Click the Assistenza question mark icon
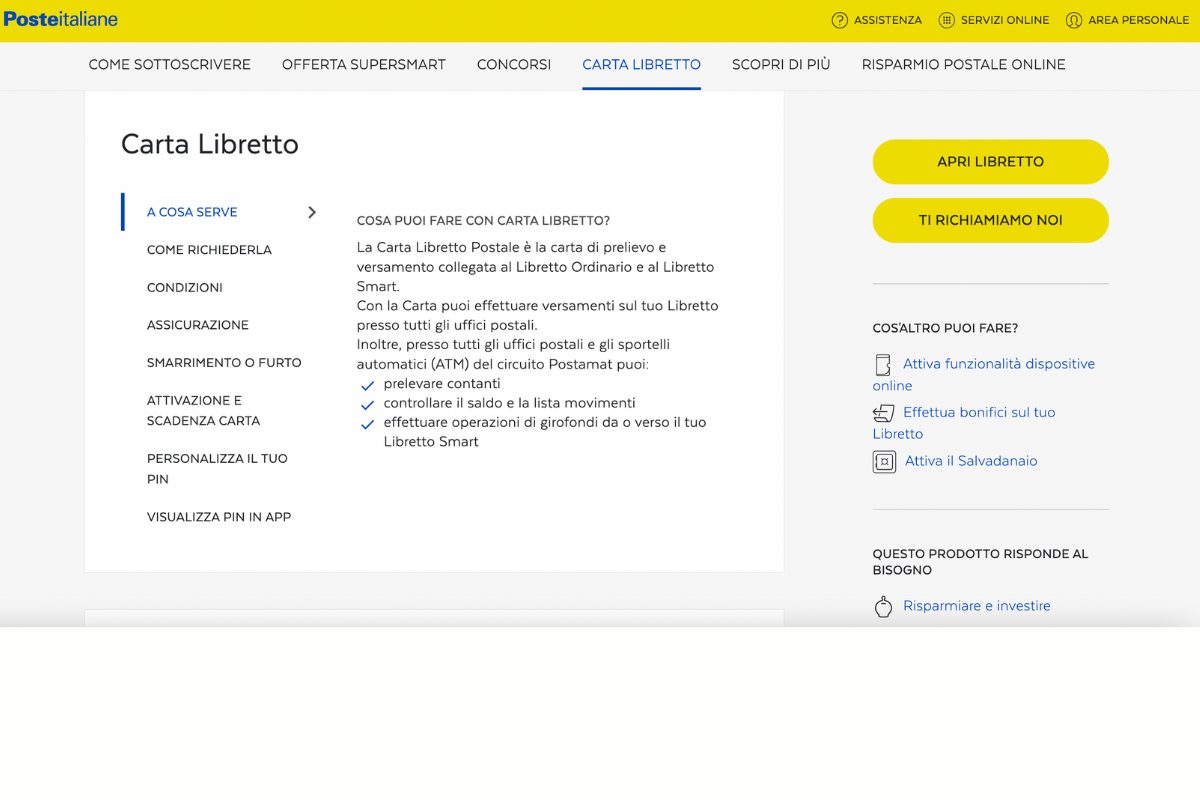1200x800 pixels. (x=840, y=20)
